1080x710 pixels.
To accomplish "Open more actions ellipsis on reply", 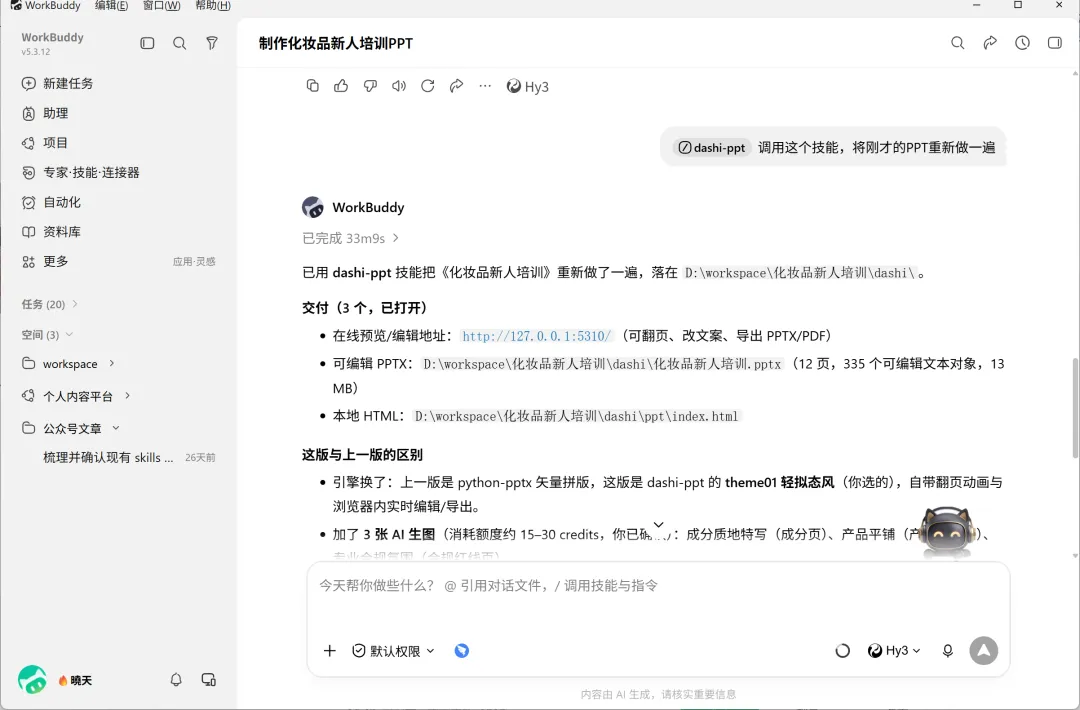I will 485,86.
